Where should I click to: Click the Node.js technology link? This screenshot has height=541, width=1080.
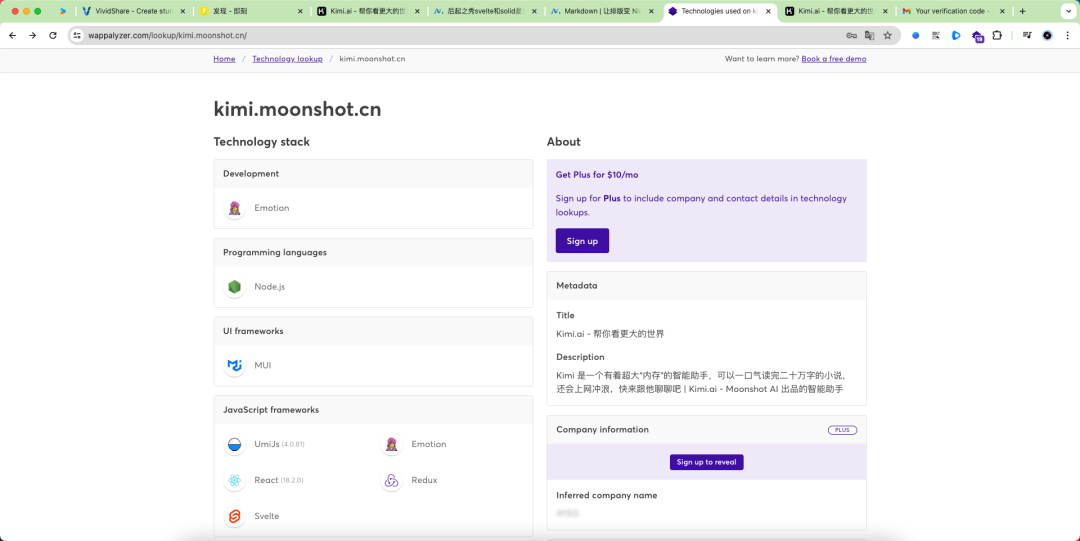pyautogui.click(x=269, y=287)
